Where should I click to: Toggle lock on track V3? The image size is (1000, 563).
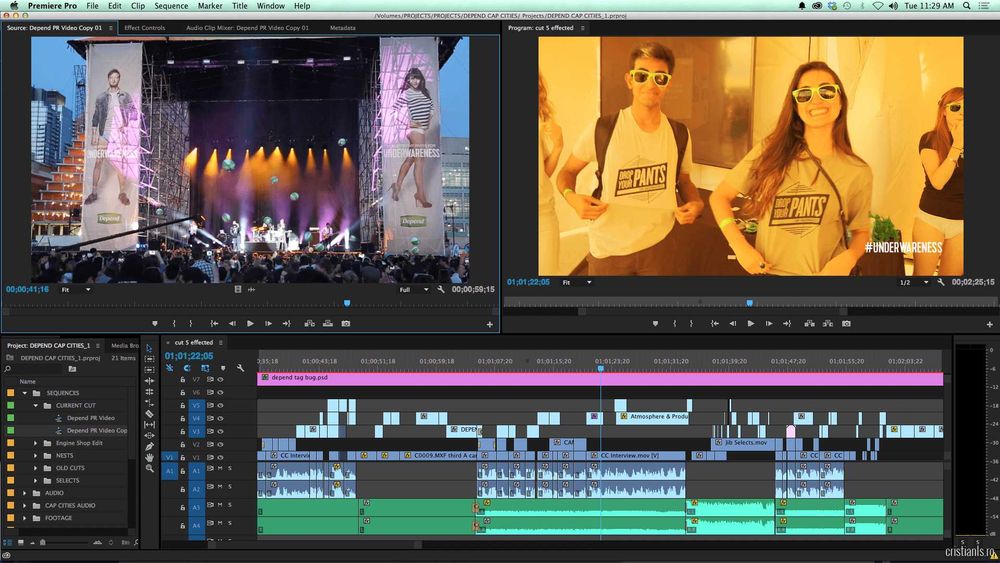tap(183, 431)
